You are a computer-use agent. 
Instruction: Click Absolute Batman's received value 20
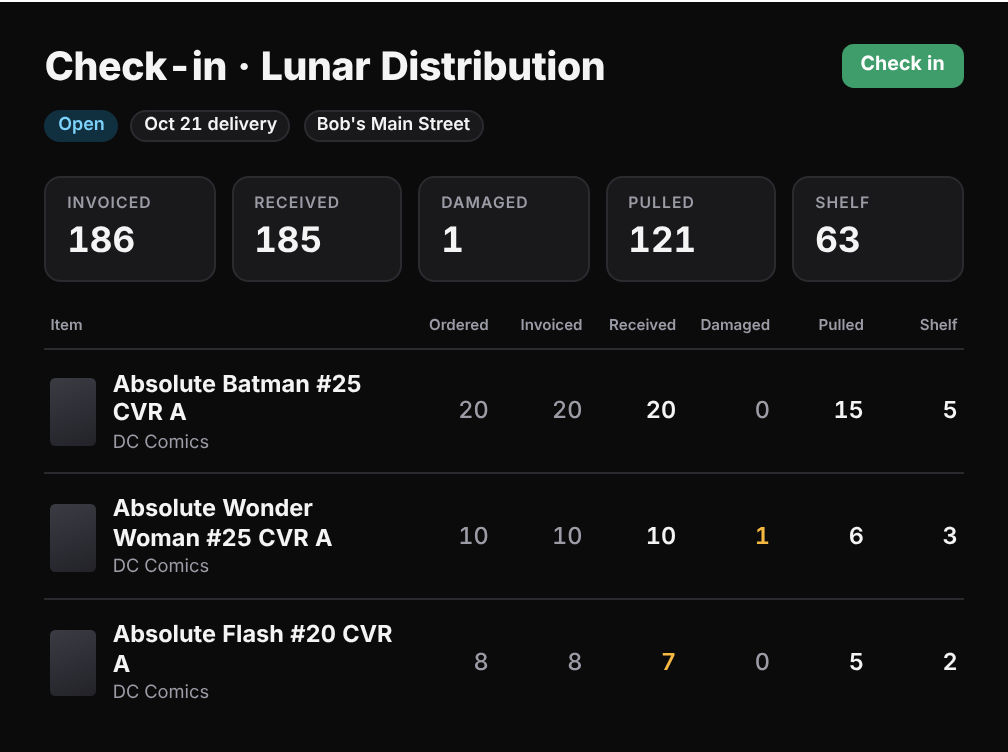point(661,410)
